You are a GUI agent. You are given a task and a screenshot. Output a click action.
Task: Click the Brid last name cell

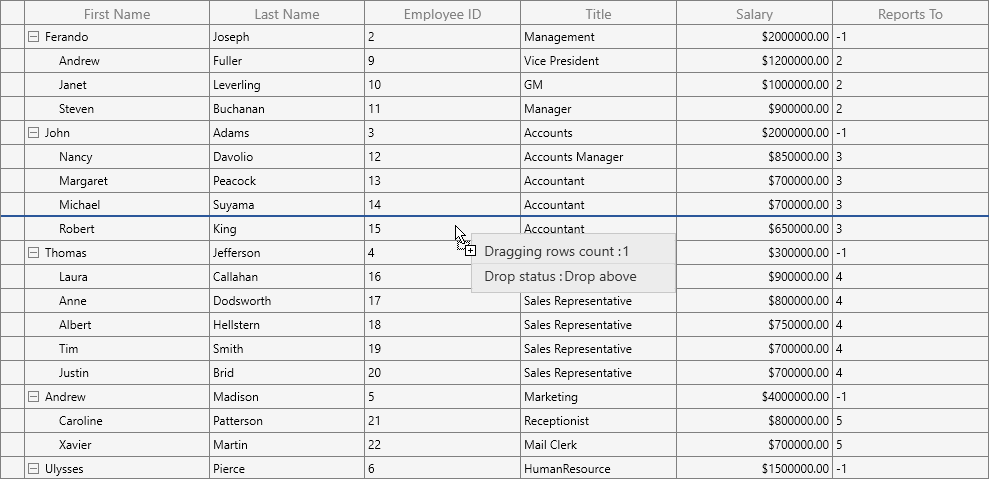pos(287,373)
